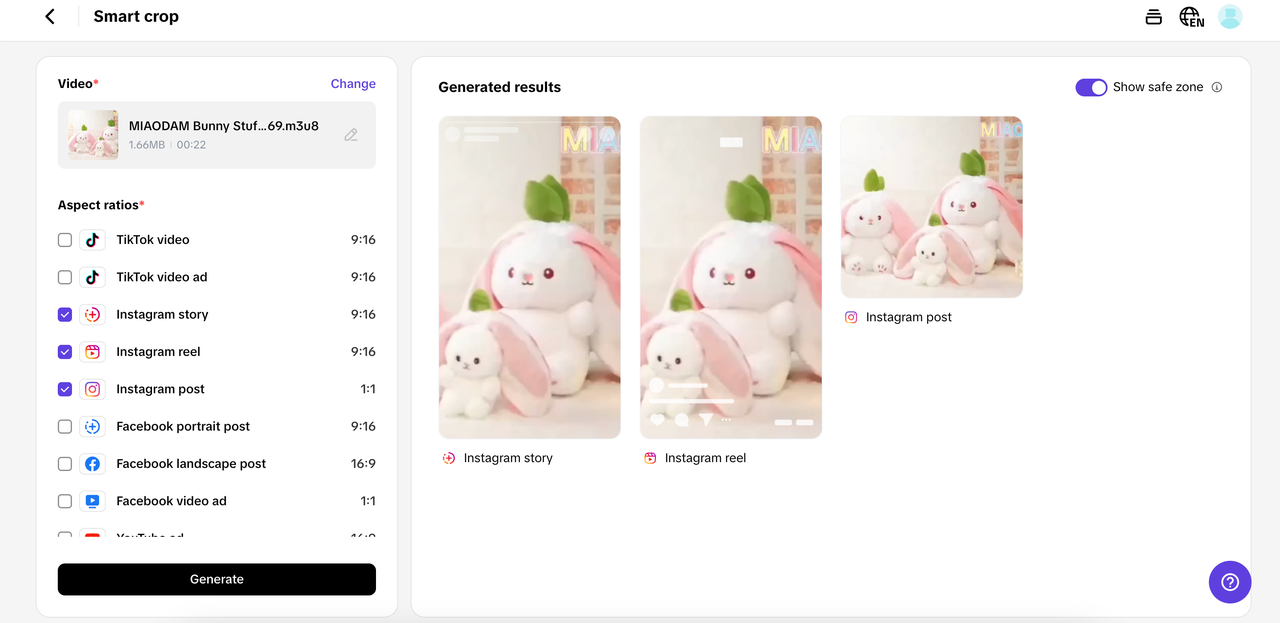Open the help question mark button

(1229, 582)
